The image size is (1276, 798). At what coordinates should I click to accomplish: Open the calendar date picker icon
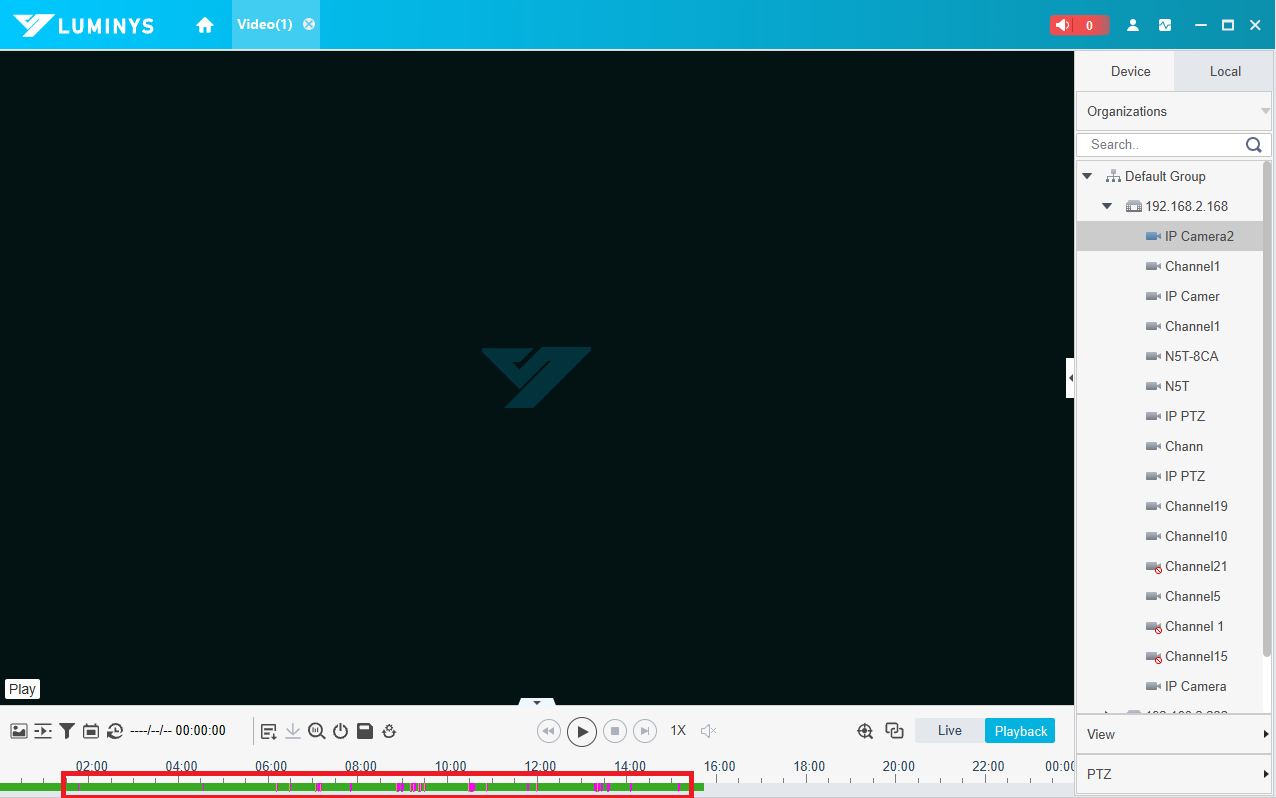[x=91, y=731]
